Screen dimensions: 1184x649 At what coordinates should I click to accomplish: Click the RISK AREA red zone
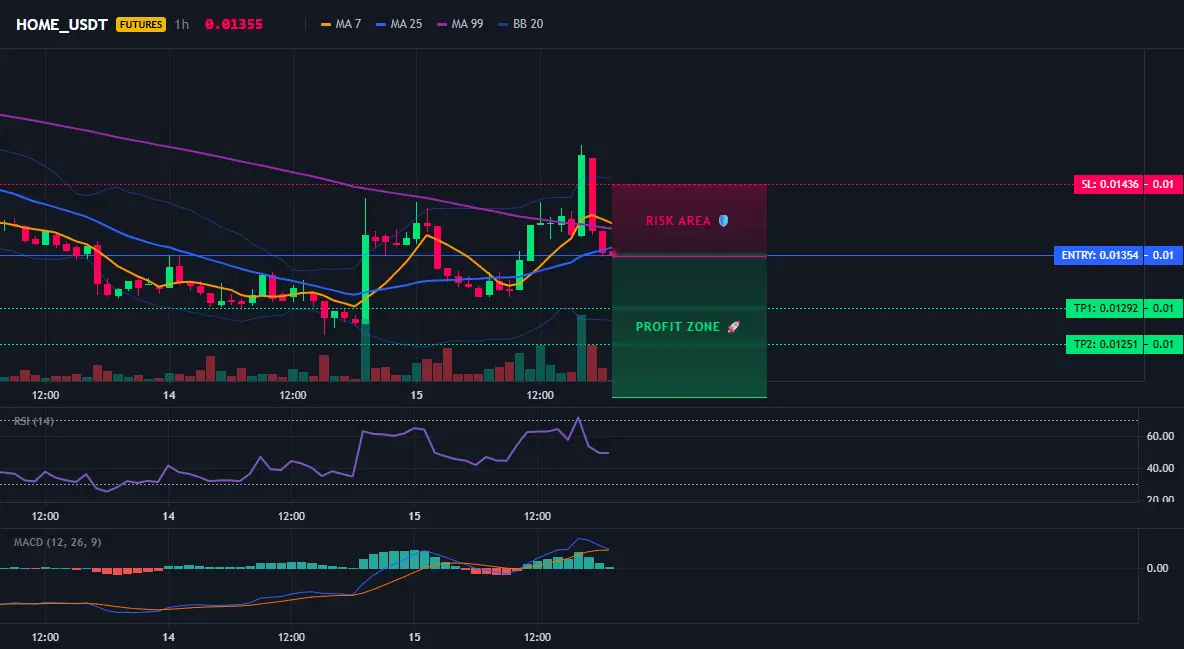point(689,221)
